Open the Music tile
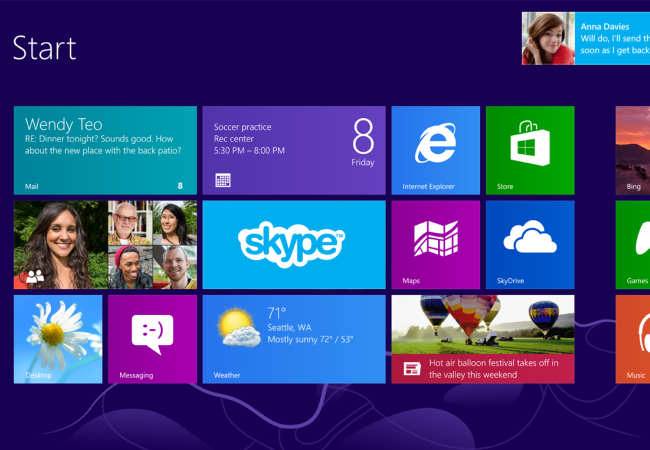Viewport: 650px width, 450px height. (633, 339)
